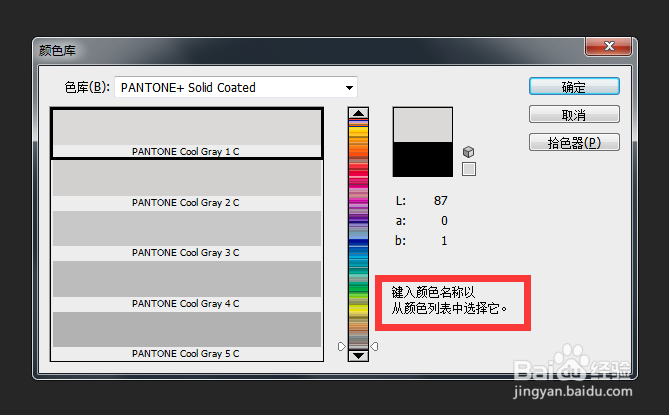Click the up arrow above the color strip

click(358, 113)
